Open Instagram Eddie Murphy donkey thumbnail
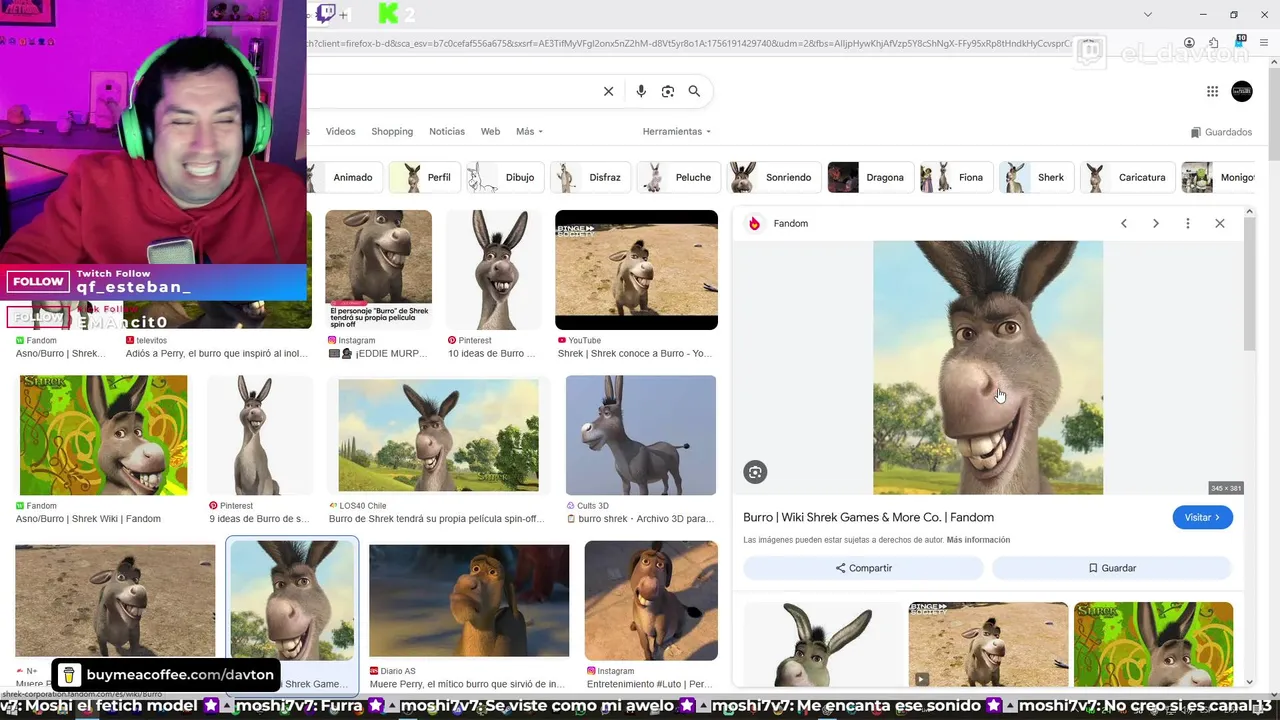This screenshot has width=1280, height=720. pos(378,270)
